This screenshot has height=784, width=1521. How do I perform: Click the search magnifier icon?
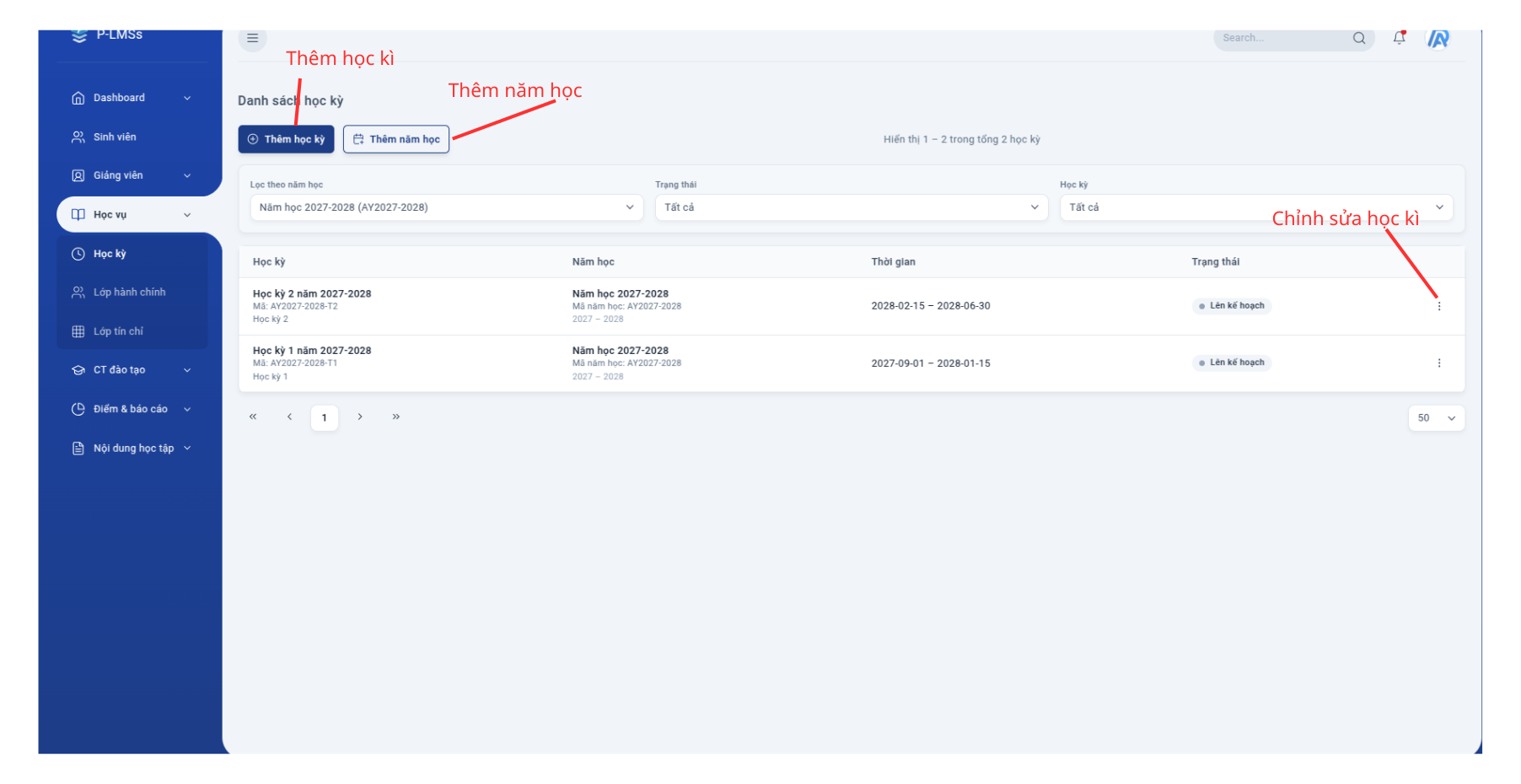1359,38
